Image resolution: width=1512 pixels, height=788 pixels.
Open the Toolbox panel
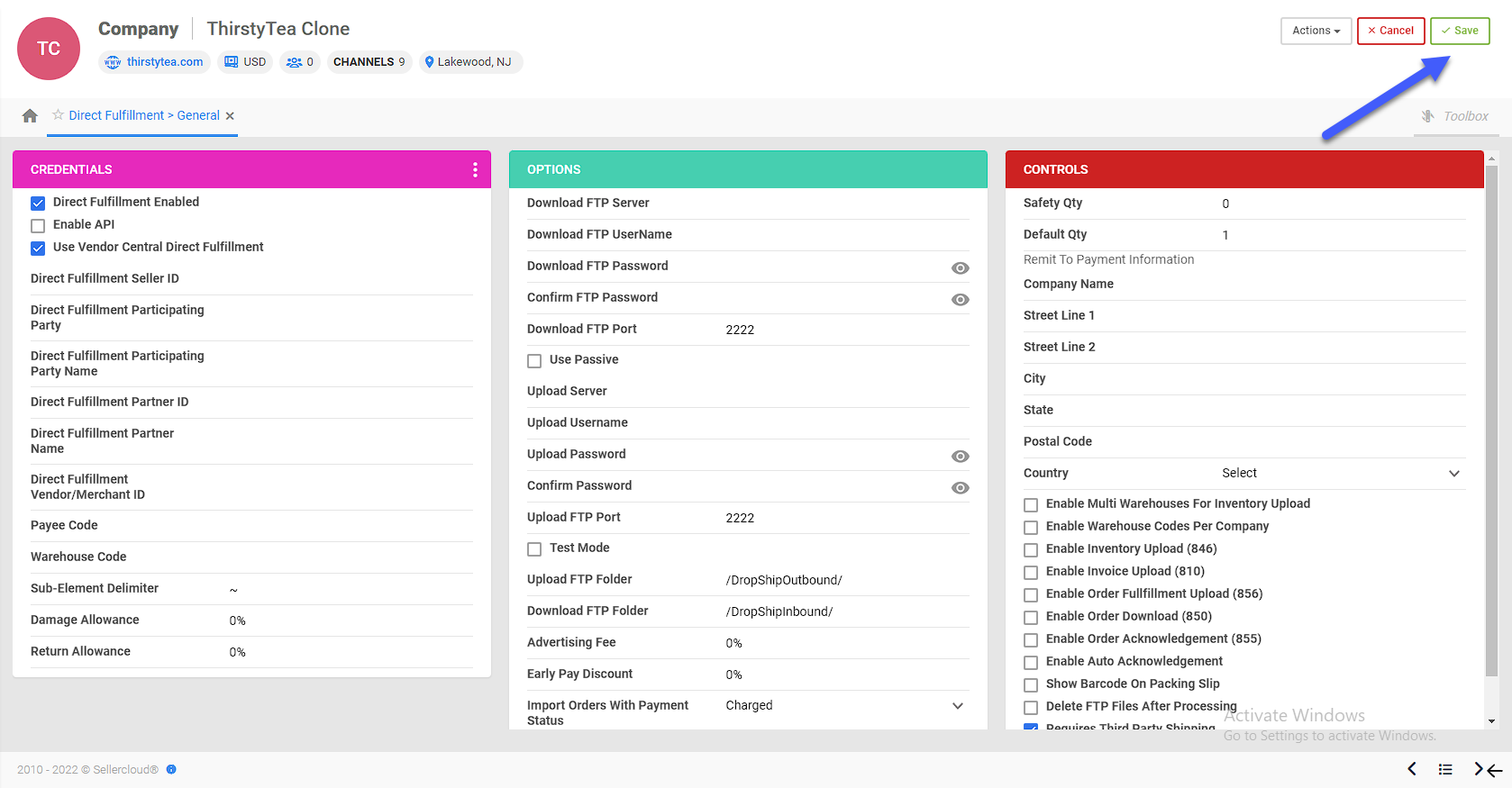(1455, 116)
